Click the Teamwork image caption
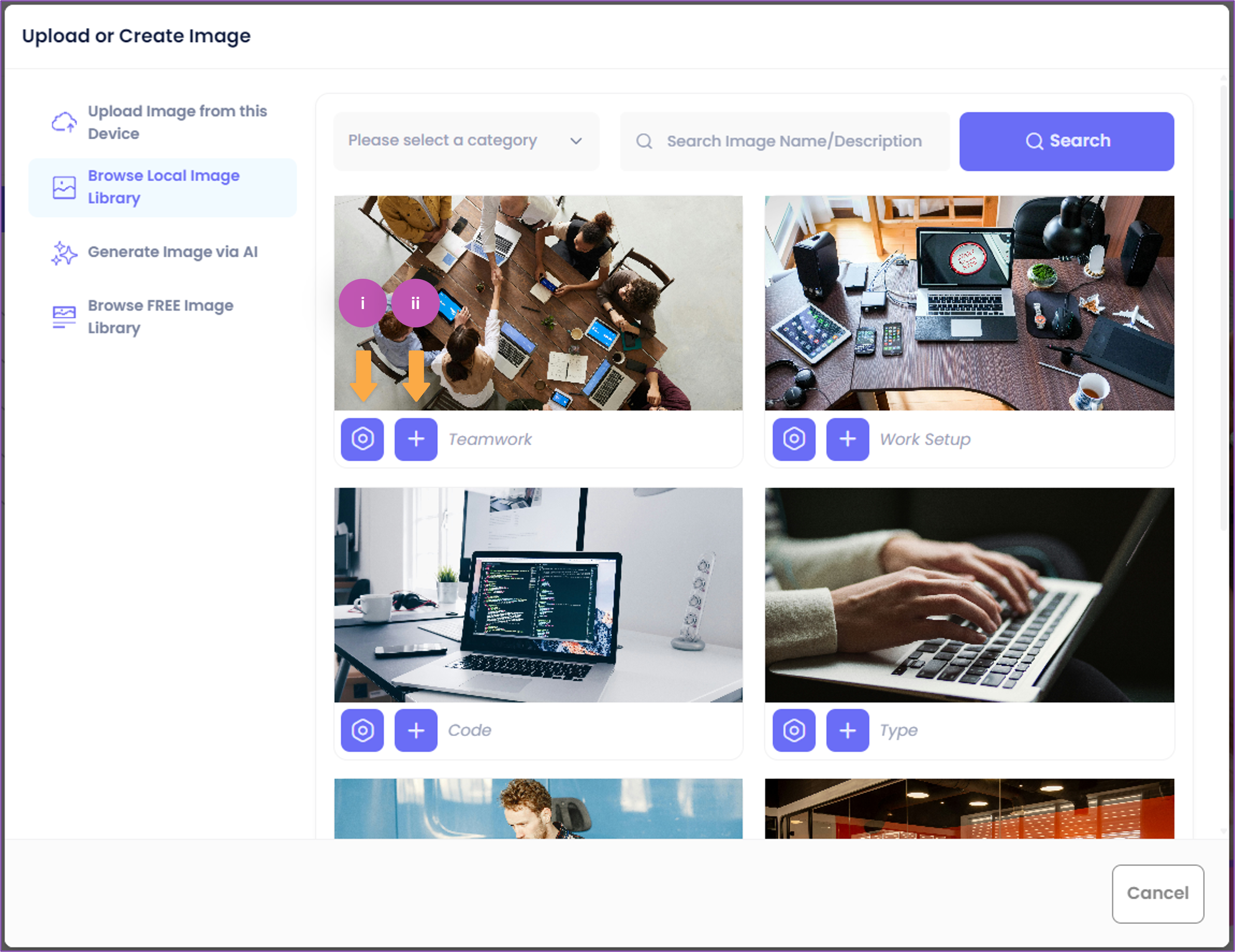Image resolution: width=1235 pixels, height=952 pixels. (x=490, y=439)
